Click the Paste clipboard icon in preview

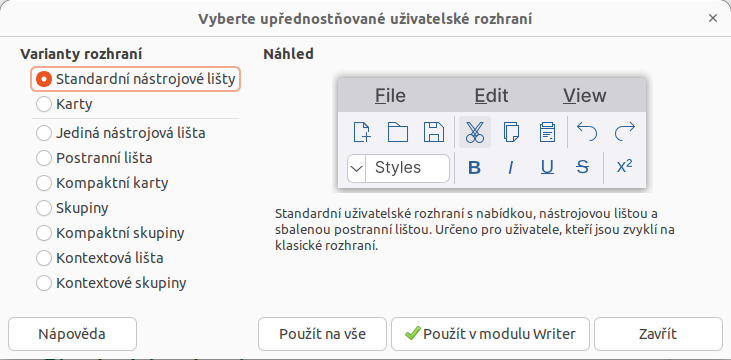pos(546,132)
